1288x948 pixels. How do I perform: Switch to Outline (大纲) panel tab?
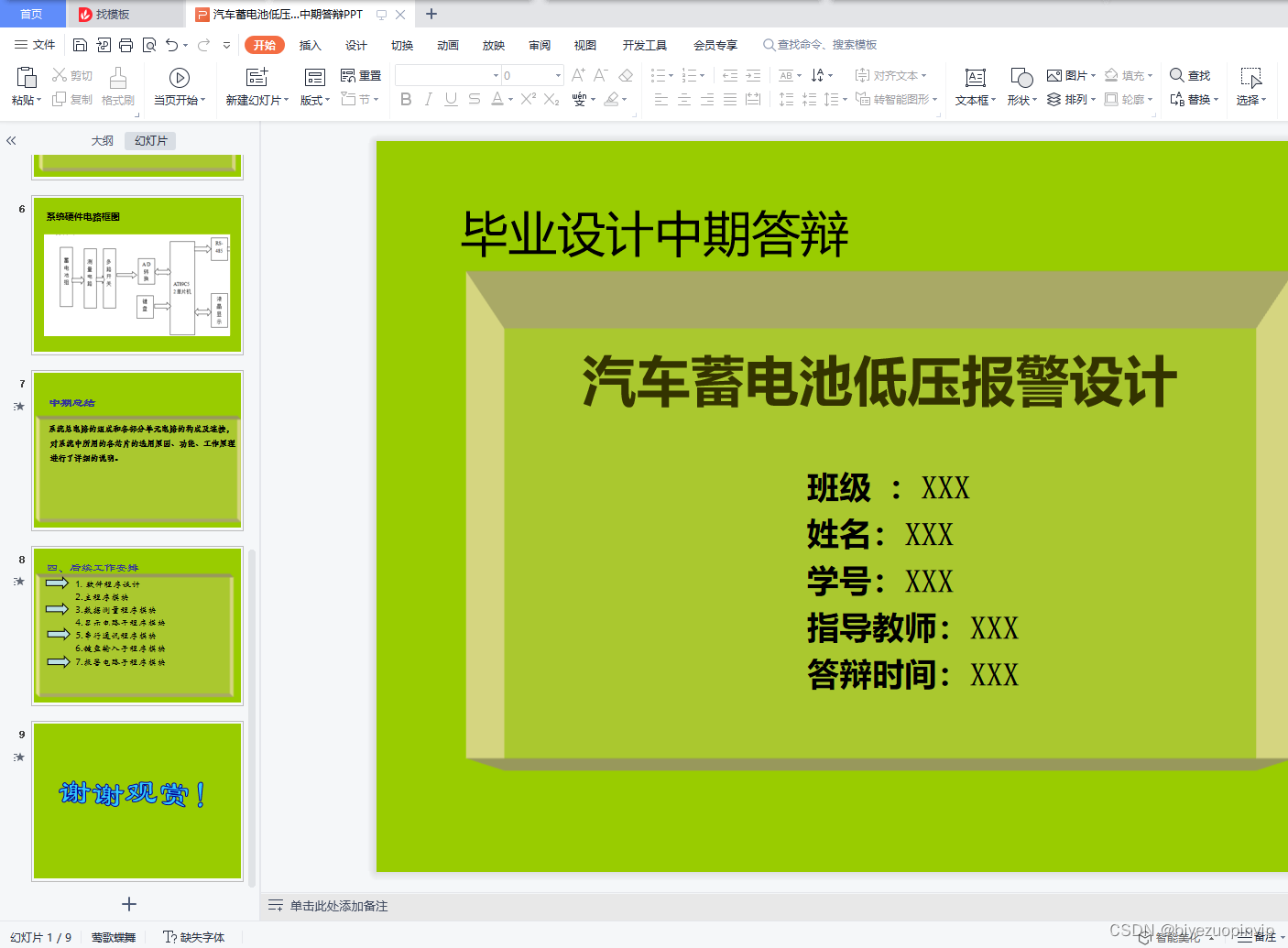(x=103, y=141)
